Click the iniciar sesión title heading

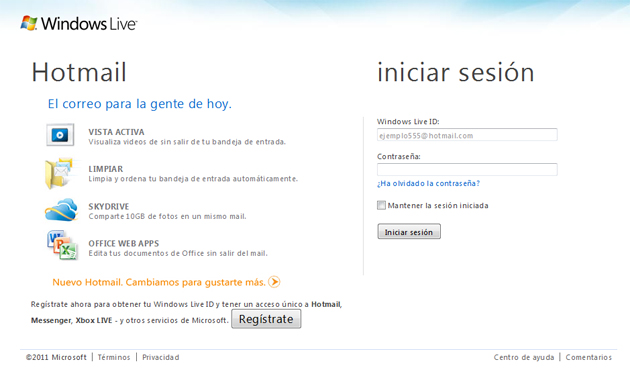[x=456, y=73]
